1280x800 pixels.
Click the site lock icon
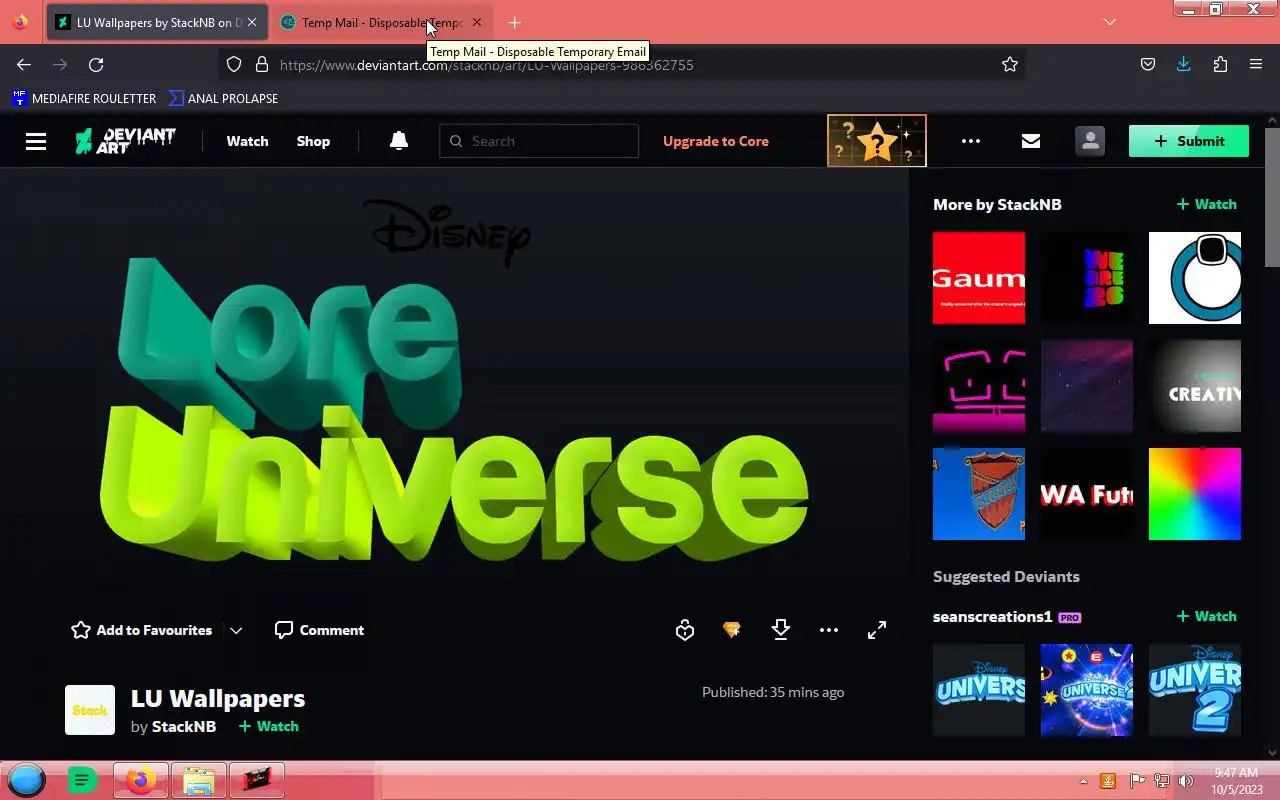262,65
